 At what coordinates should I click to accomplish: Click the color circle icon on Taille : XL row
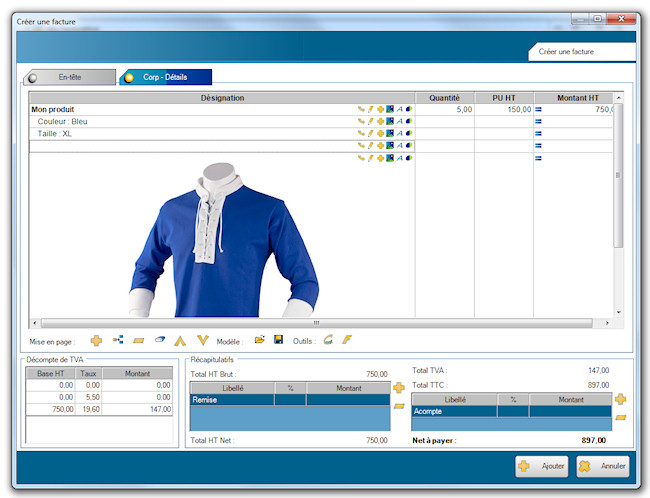click(409, 133)
